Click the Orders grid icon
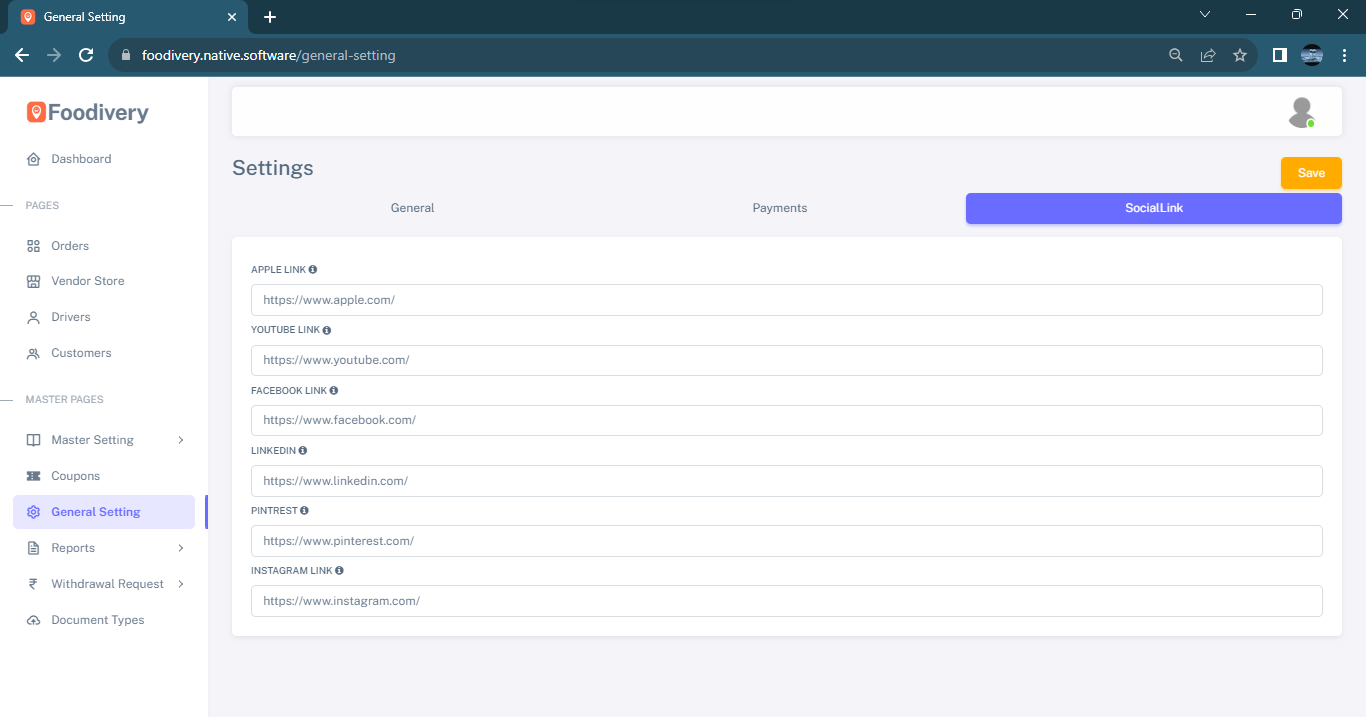1366x717 pixels. [33, 246]
